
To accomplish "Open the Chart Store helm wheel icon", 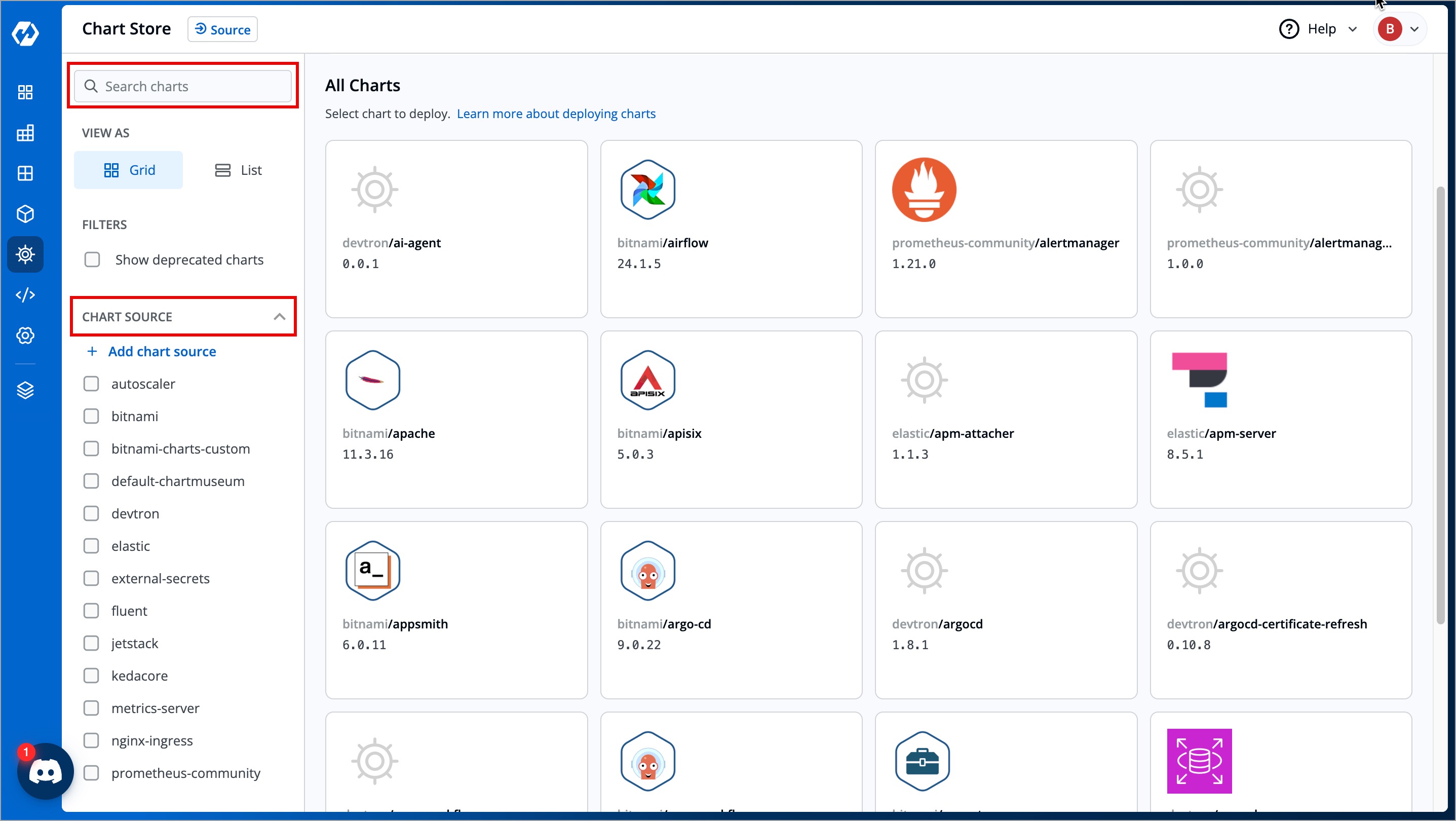I will [25, 254].
